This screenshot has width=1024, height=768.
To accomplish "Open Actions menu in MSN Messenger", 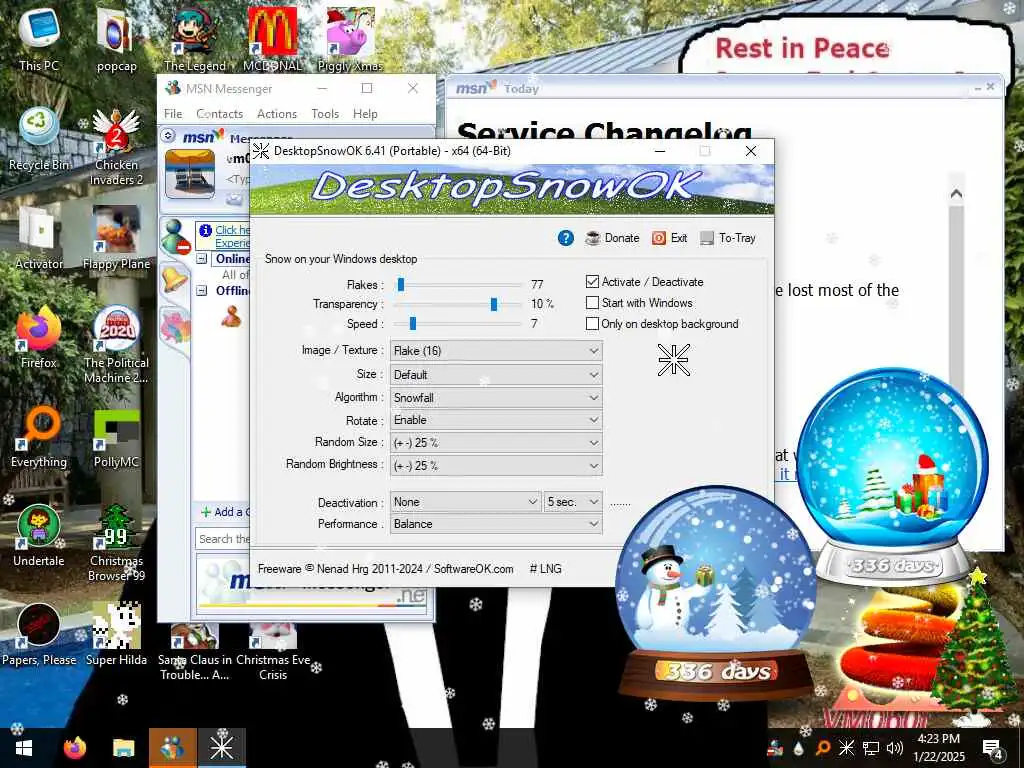I will click(x=277, y=114).
